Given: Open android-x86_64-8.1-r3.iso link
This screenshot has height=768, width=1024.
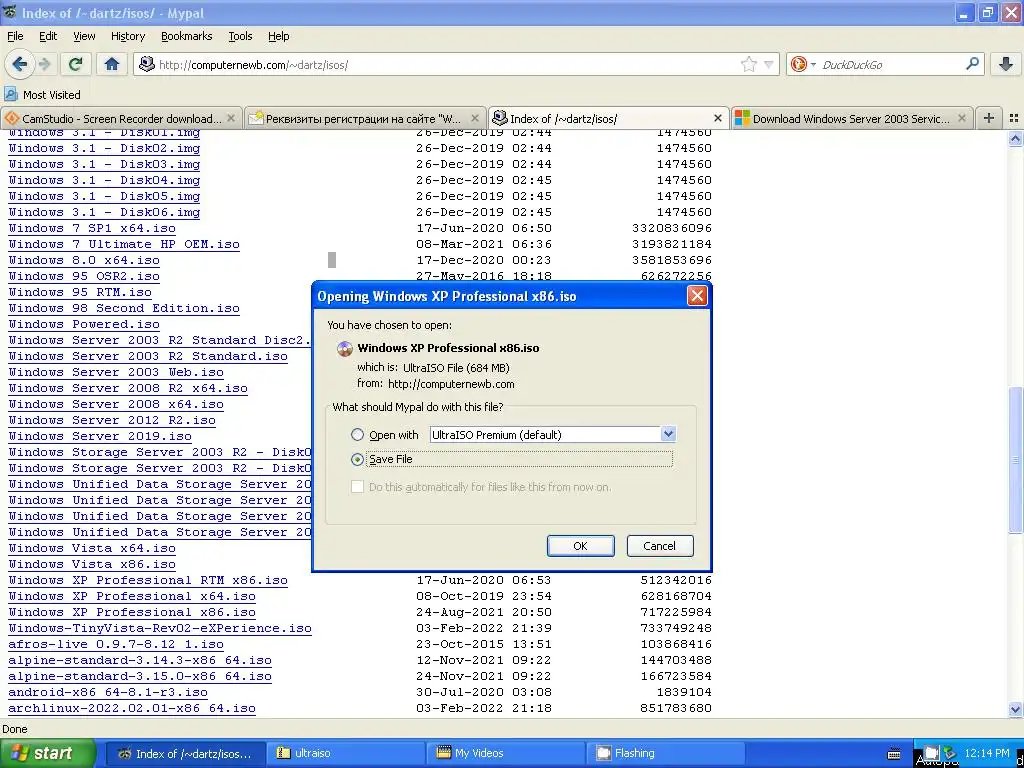Looking at the screenshot, I should pyautogui.click(x=108, y=692).
